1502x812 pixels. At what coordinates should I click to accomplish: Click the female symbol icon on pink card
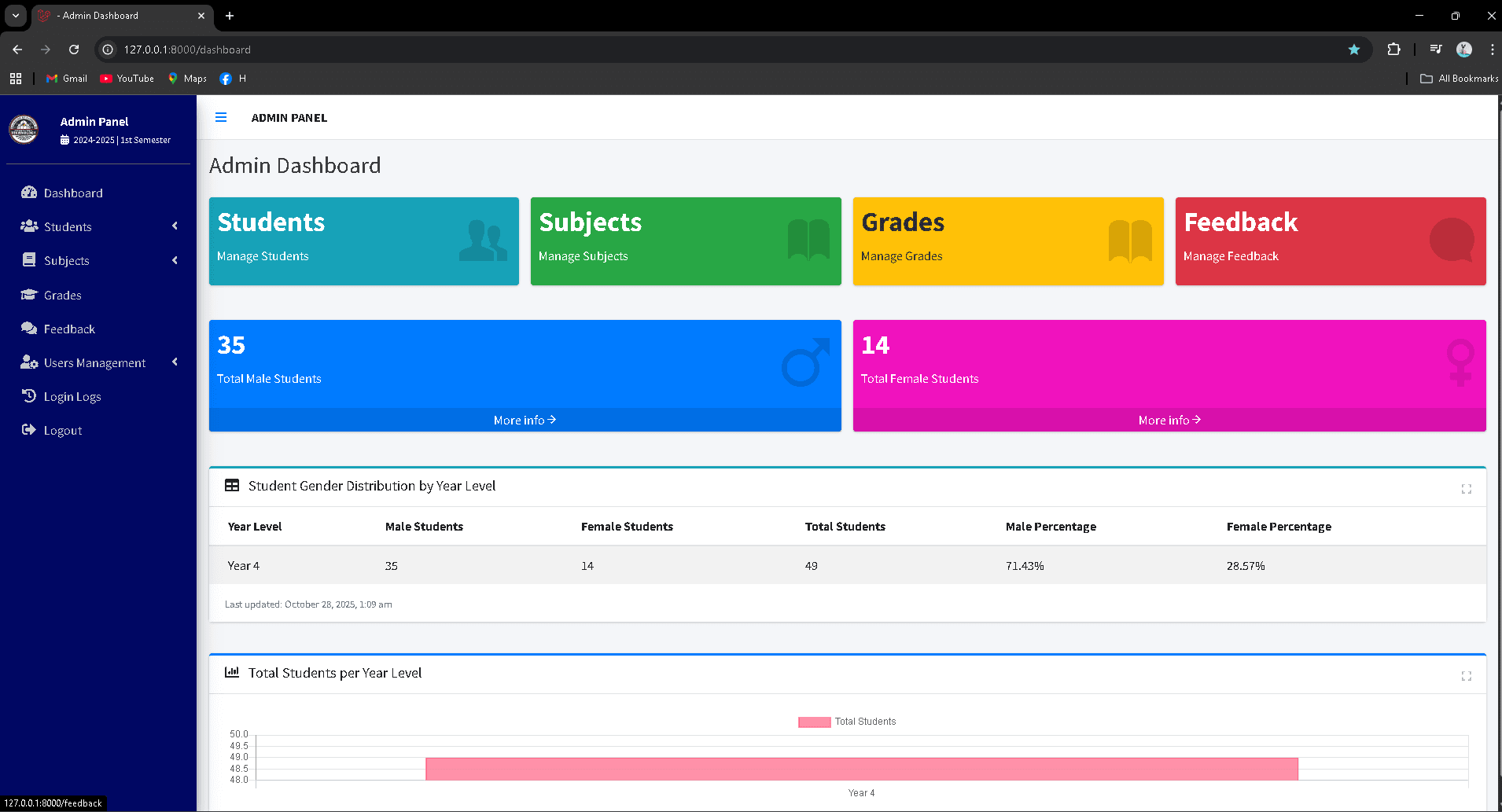pyautogui.click(x=1460, y=362)
